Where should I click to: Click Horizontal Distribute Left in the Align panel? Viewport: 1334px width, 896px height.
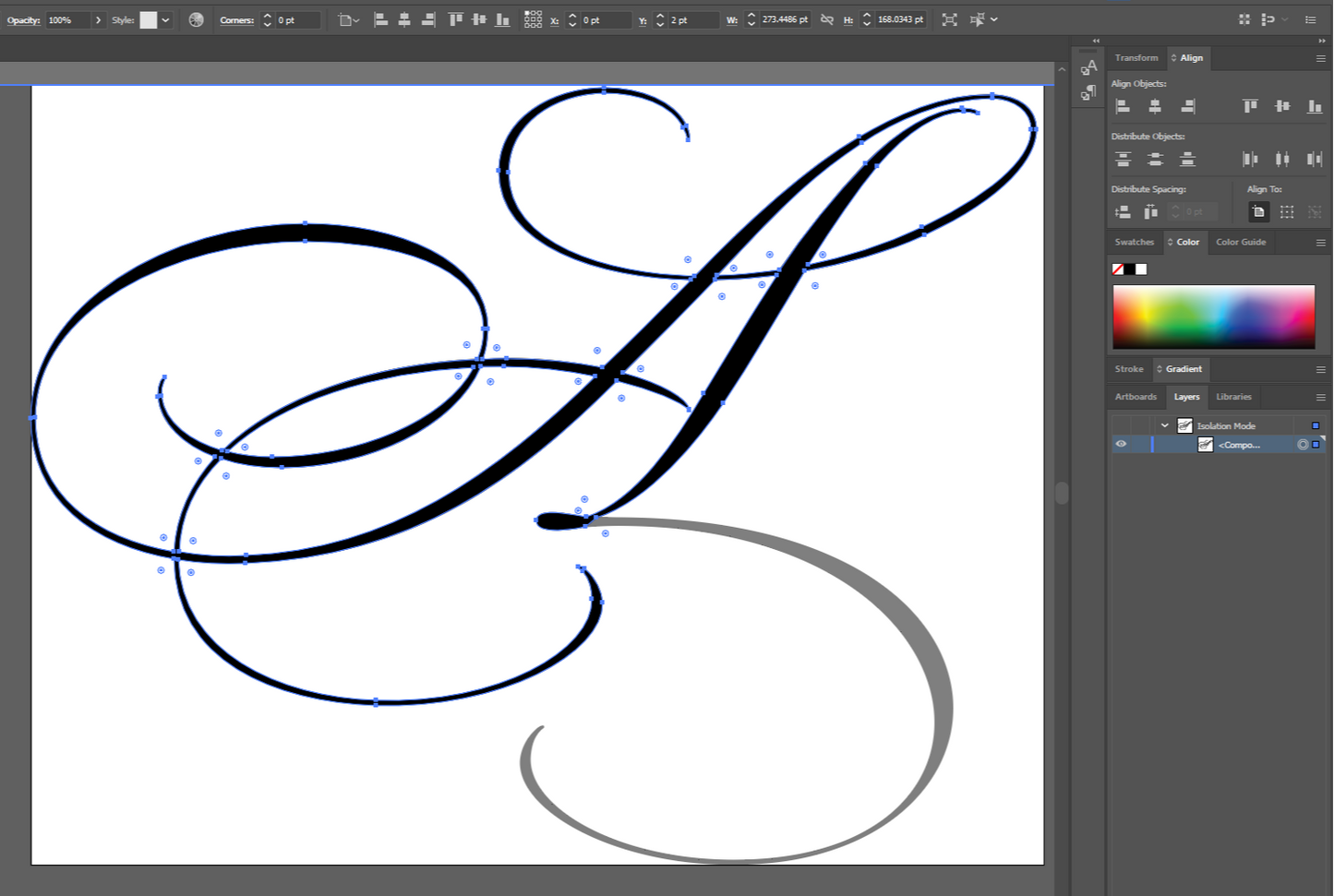1250,159
